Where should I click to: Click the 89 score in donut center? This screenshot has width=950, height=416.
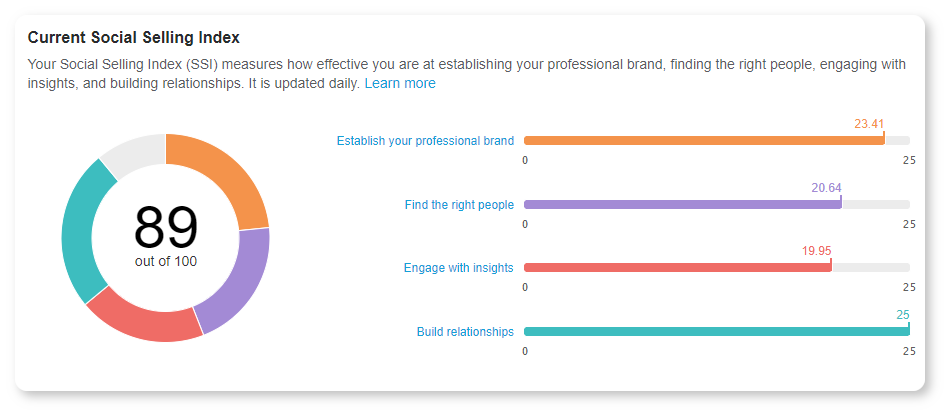[165, 228]
